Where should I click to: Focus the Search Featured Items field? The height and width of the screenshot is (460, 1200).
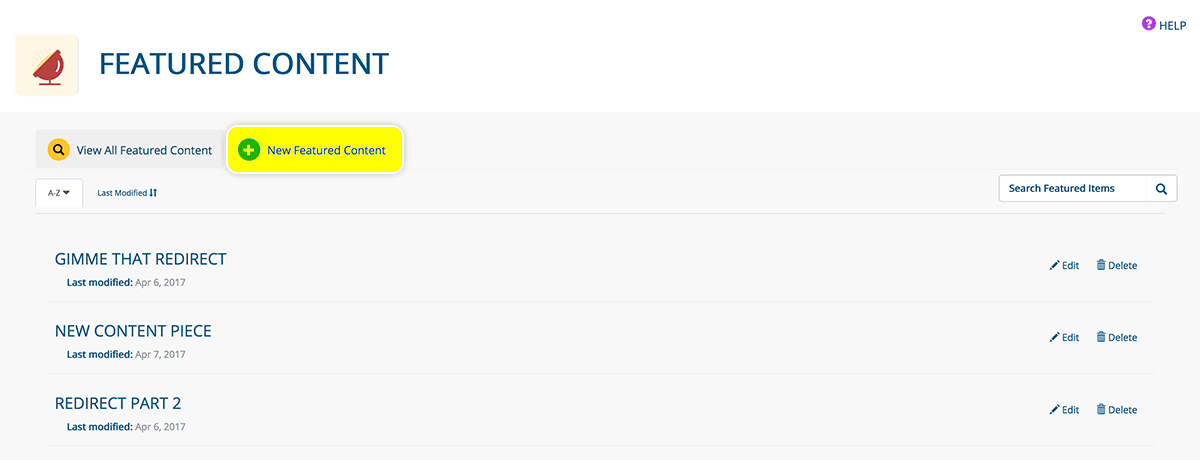[1073, 188]
